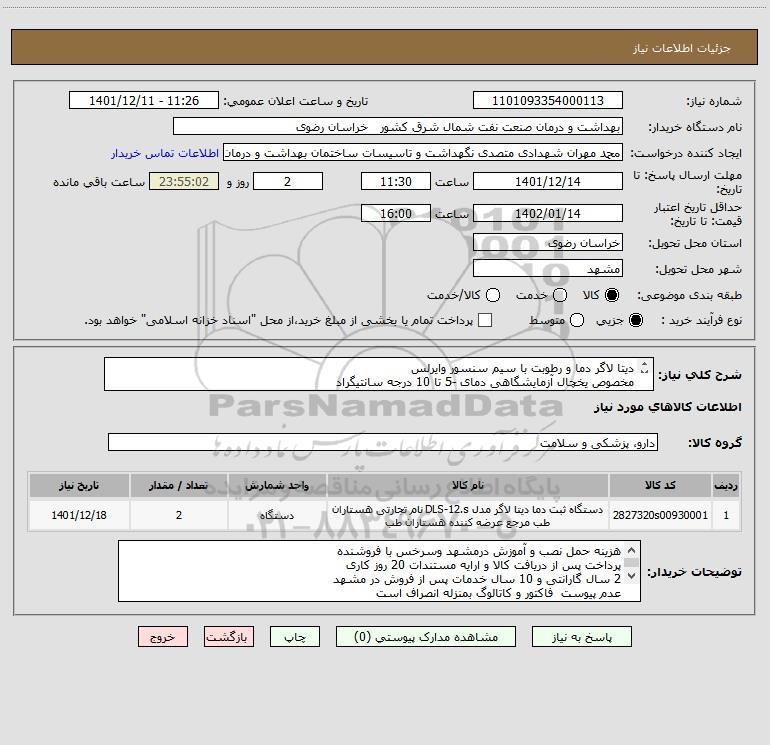This screenshot has width=770, height=745.
Task: Click days remaining field showing 2
Action: click(288, 181)
